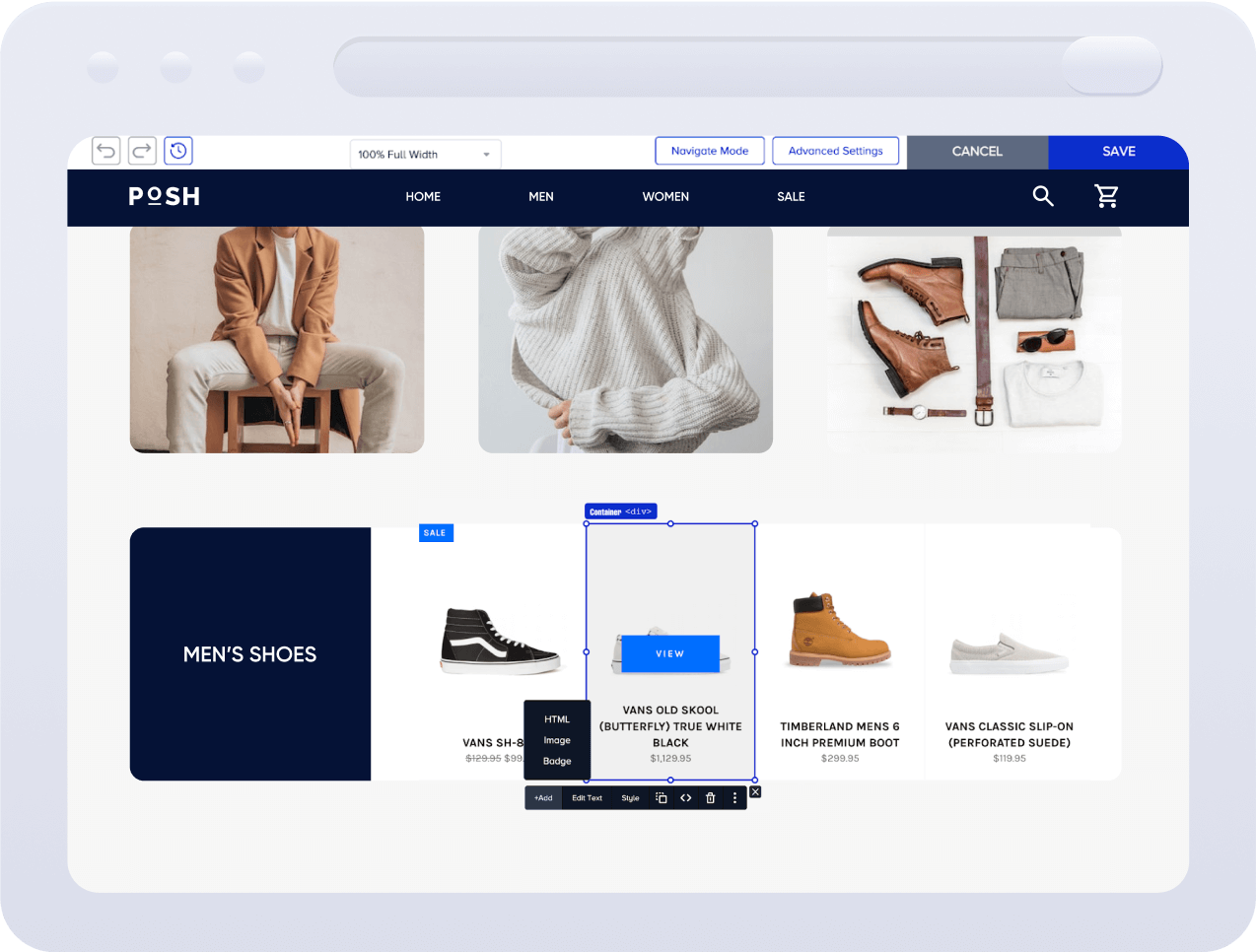Click the Timberland boot product image
The height and width of the screenshot is (952, 1256).
point(840,631)
